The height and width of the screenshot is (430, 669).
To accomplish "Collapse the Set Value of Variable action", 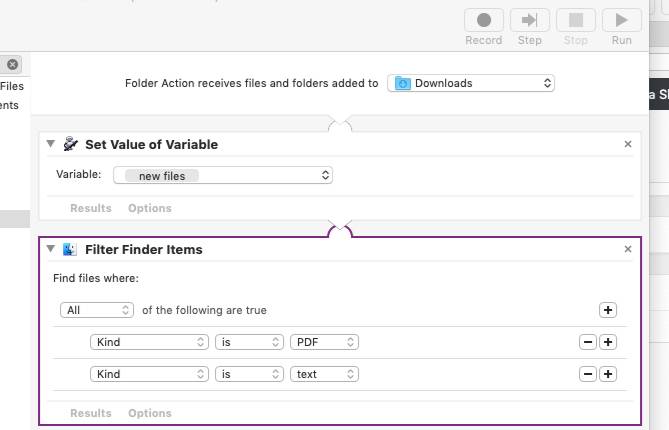I will click(51, 144).
